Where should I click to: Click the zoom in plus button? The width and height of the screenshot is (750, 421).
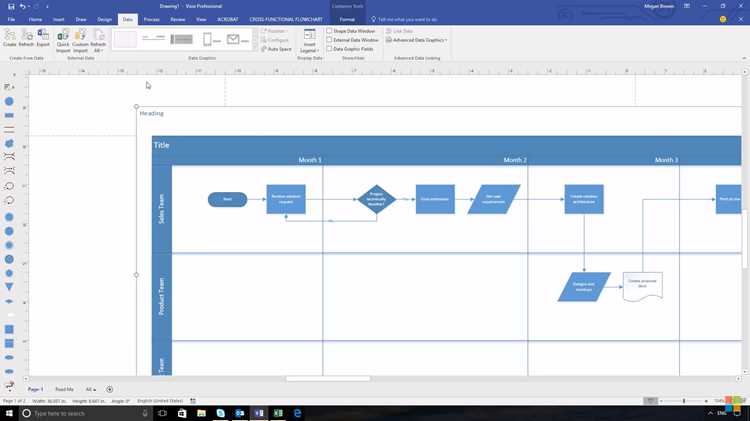706,401
